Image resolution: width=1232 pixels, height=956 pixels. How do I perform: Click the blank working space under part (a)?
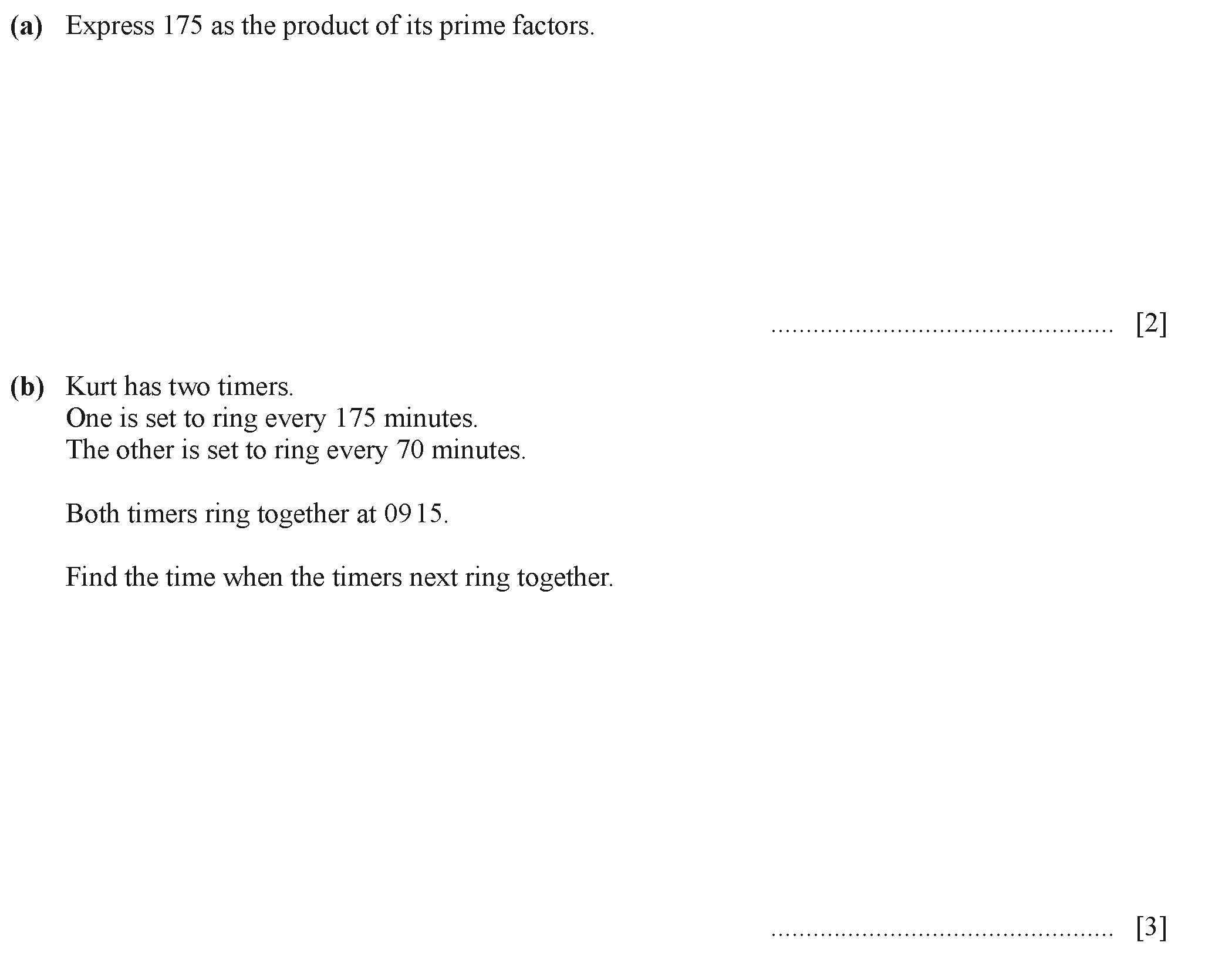pyautogui.click(x=411, y=176)
